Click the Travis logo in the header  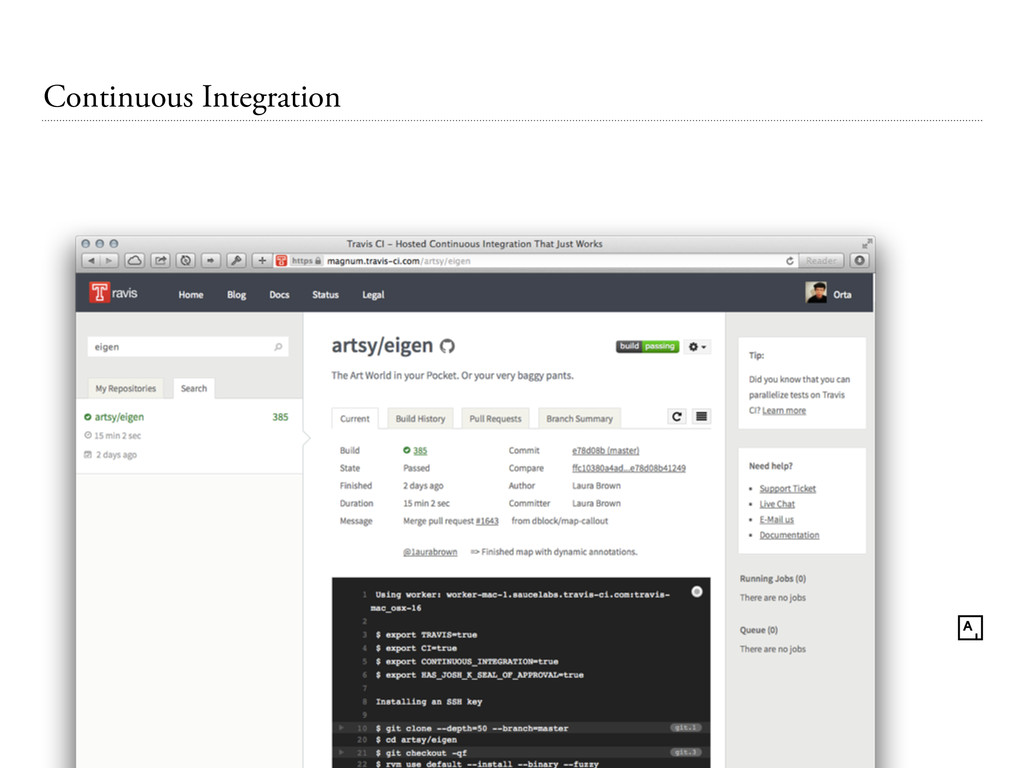[114, 293]
